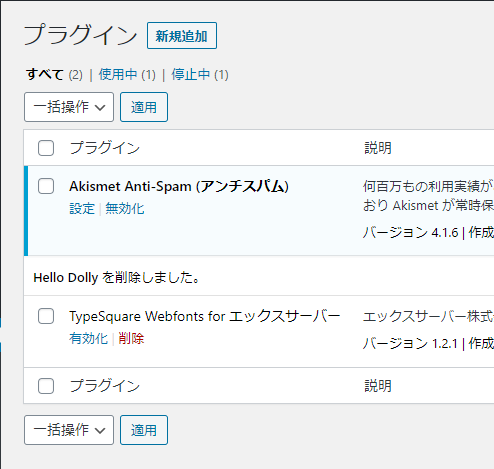494x469 pixels.
Task: Check the Akismet Anti-Spam checkbox
Action: pos(46,186)
